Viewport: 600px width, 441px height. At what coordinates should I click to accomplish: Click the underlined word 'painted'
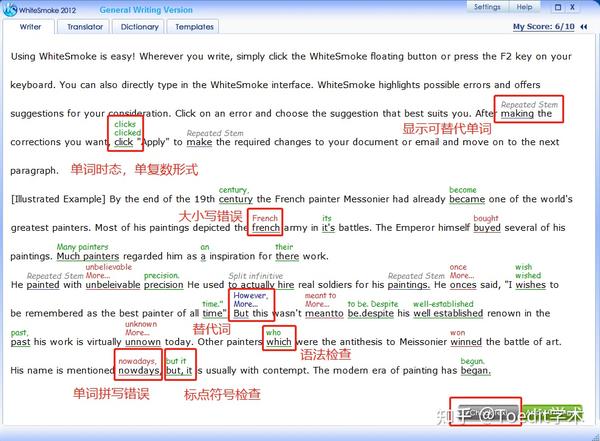[43, 285]
